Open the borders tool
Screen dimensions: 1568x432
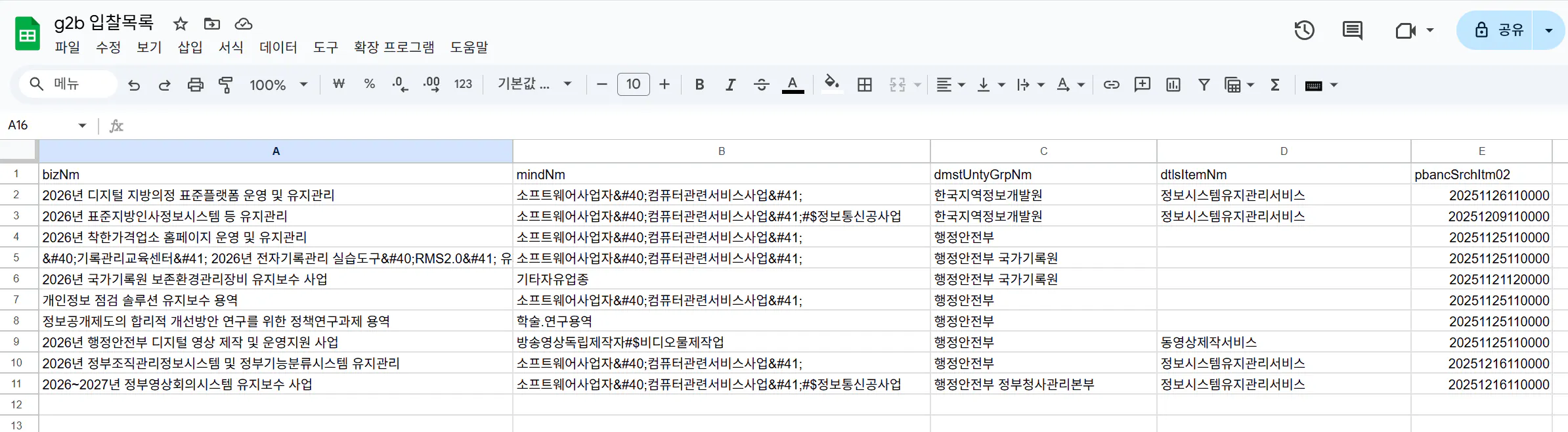865,85
